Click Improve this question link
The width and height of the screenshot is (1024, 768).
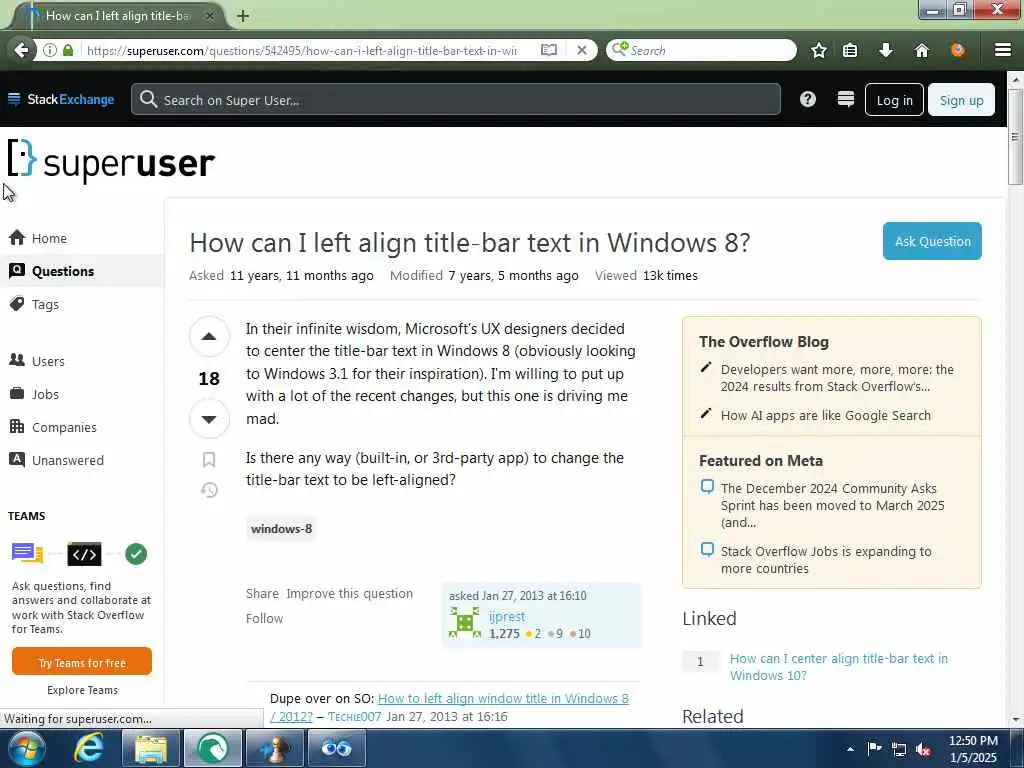coord(349,594)
